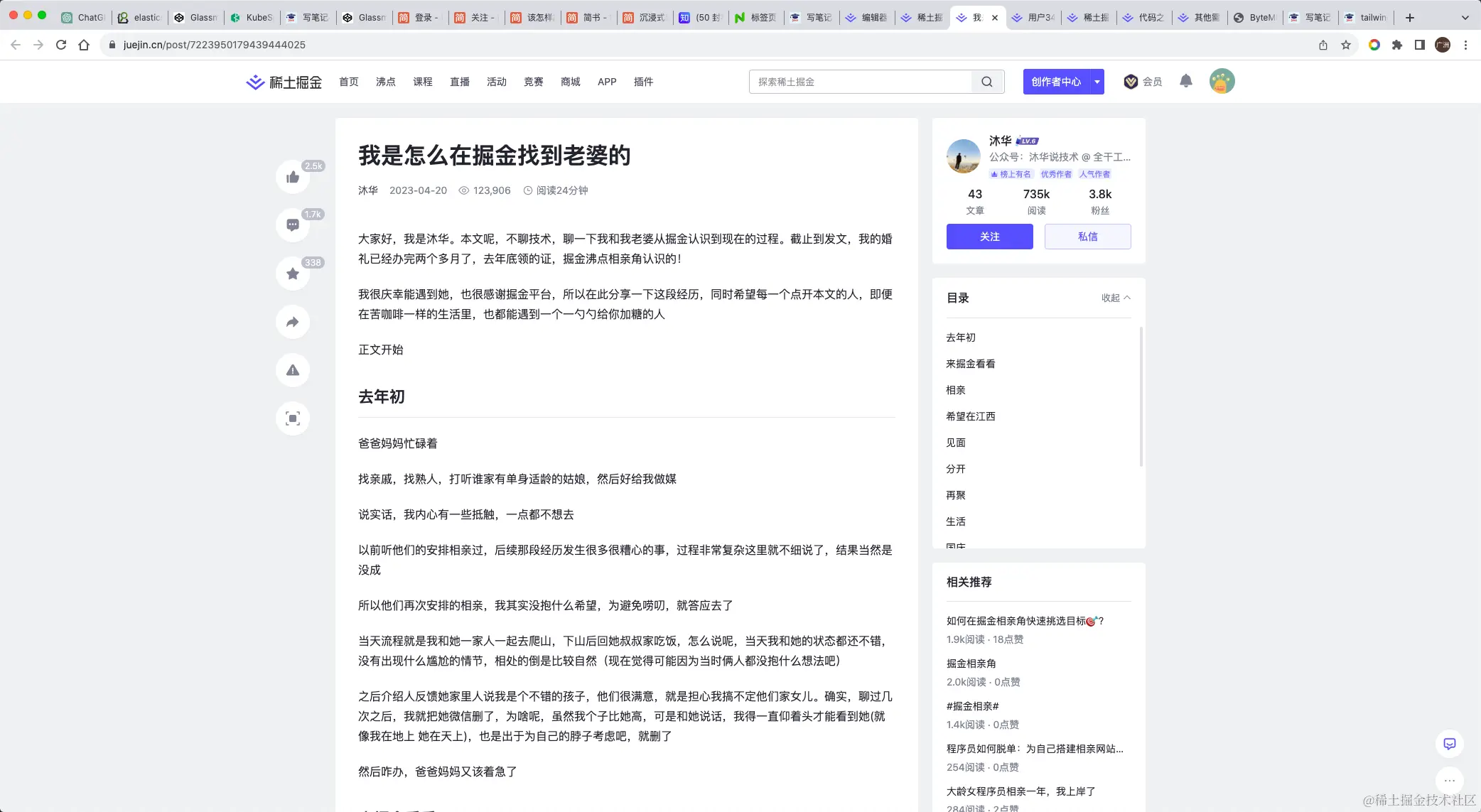
Task: Expand the 创作者中心 dropdown arrow
Action: point(1097,82)
